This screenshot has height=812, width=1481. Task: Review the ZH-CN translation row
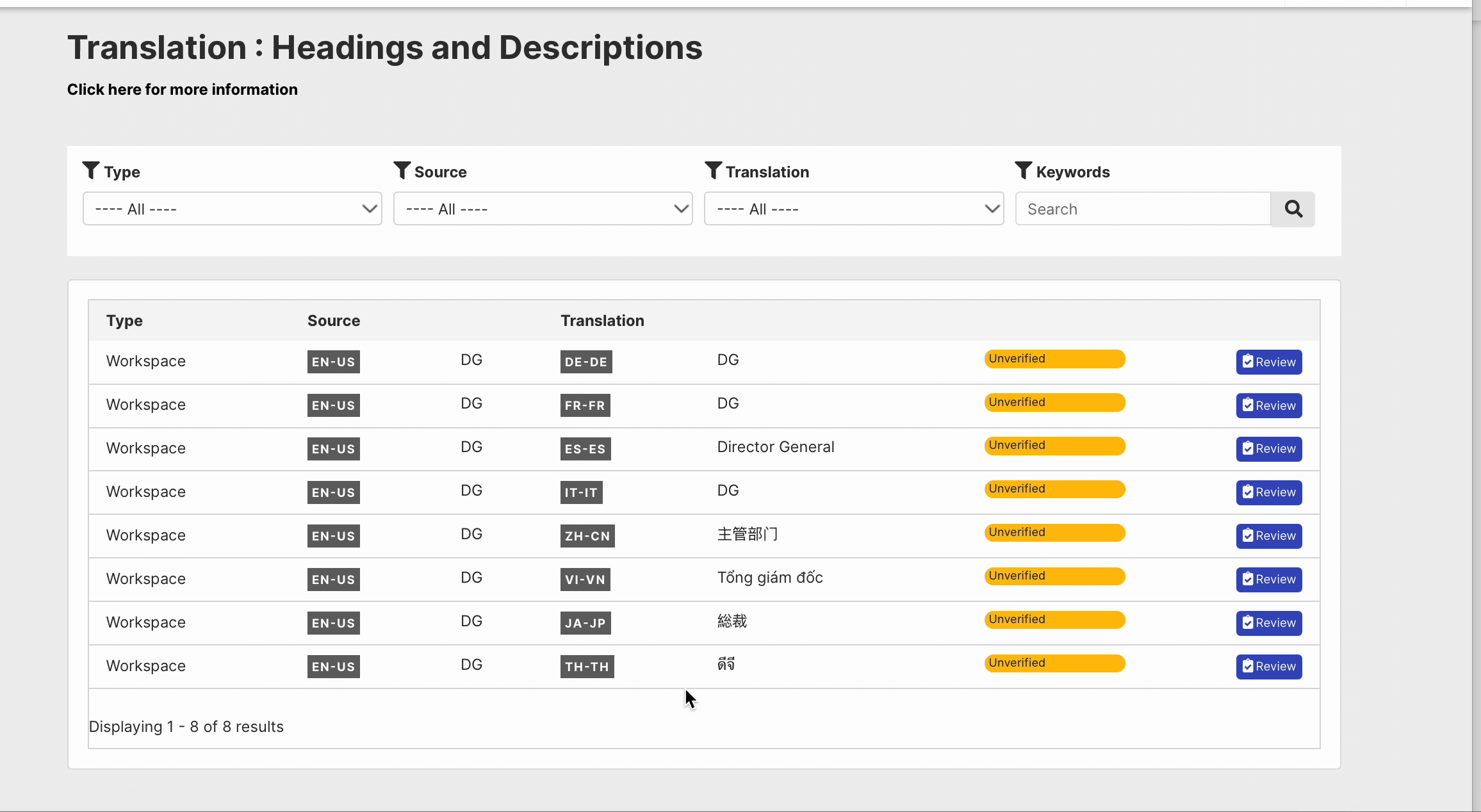coord(1269,536)
